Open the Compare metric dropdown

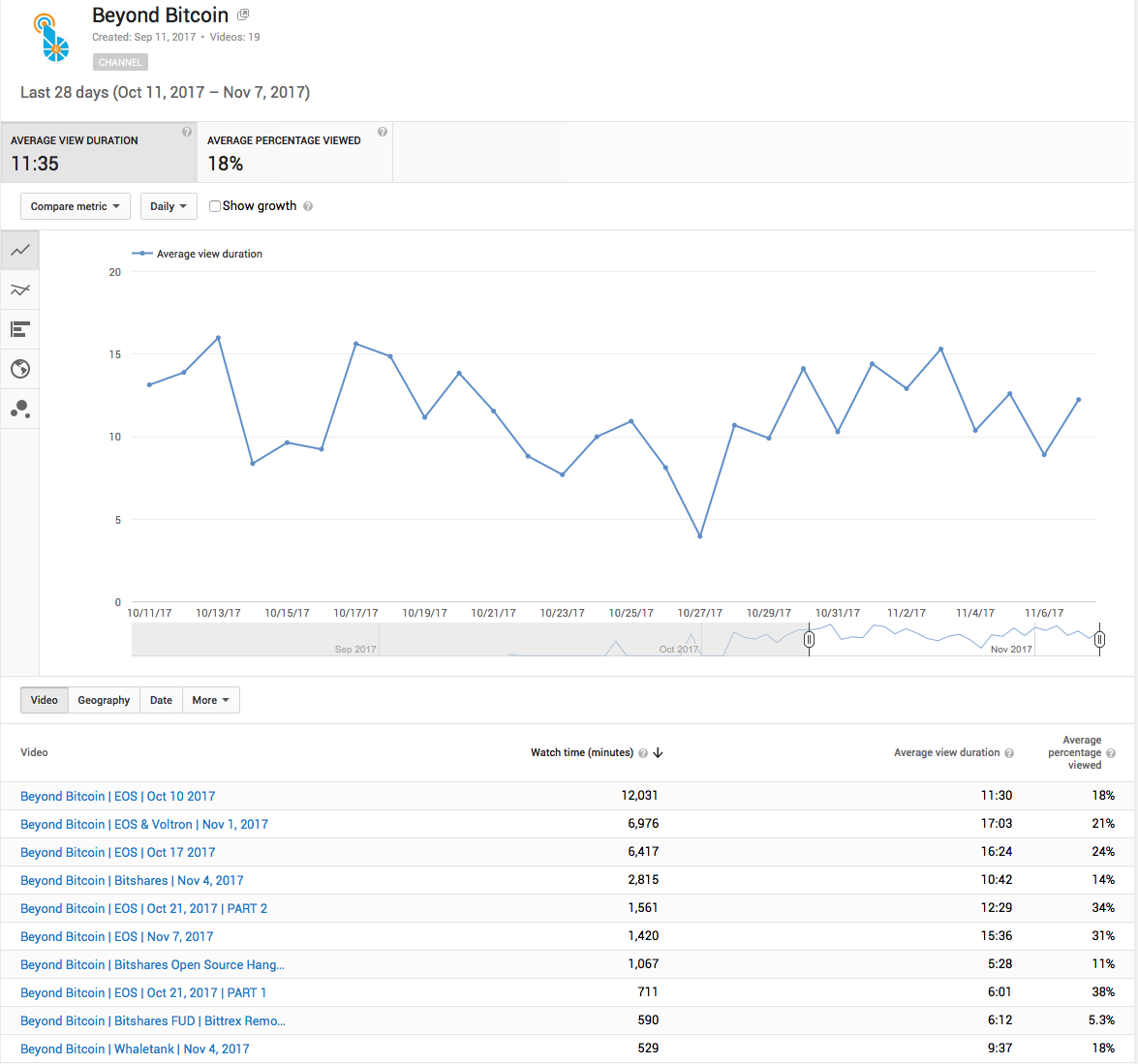click(x=76, y=206)
